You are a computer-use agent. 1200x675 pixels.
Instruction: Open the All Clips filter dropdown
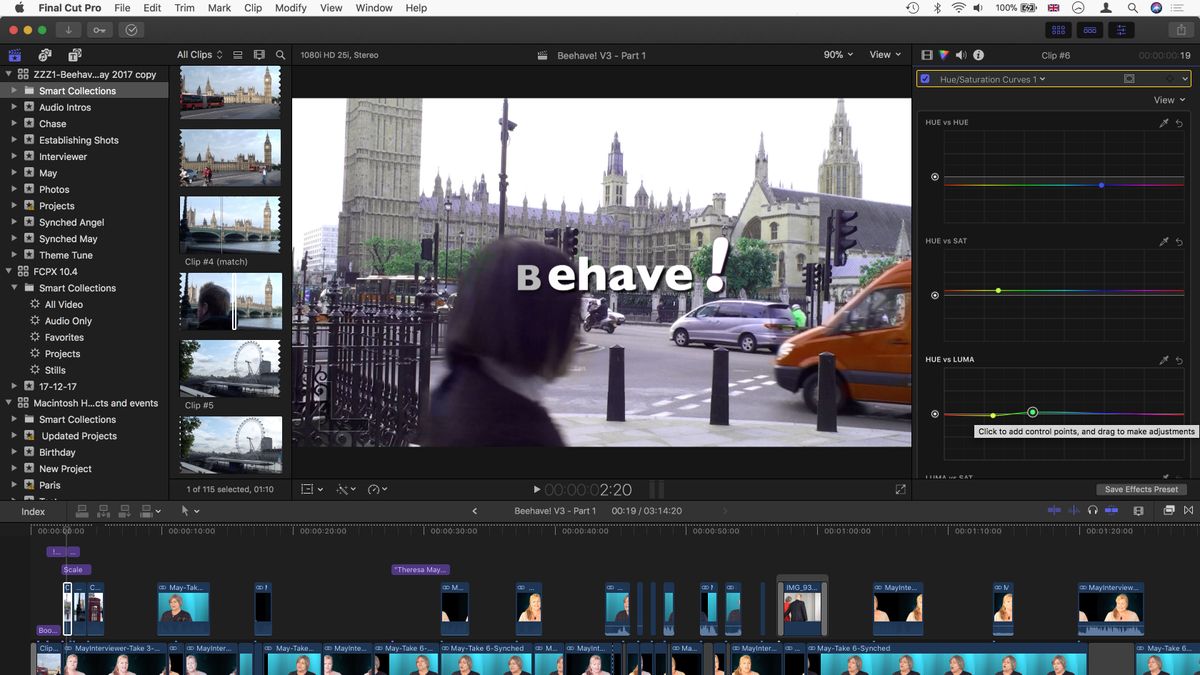(196, 54)
